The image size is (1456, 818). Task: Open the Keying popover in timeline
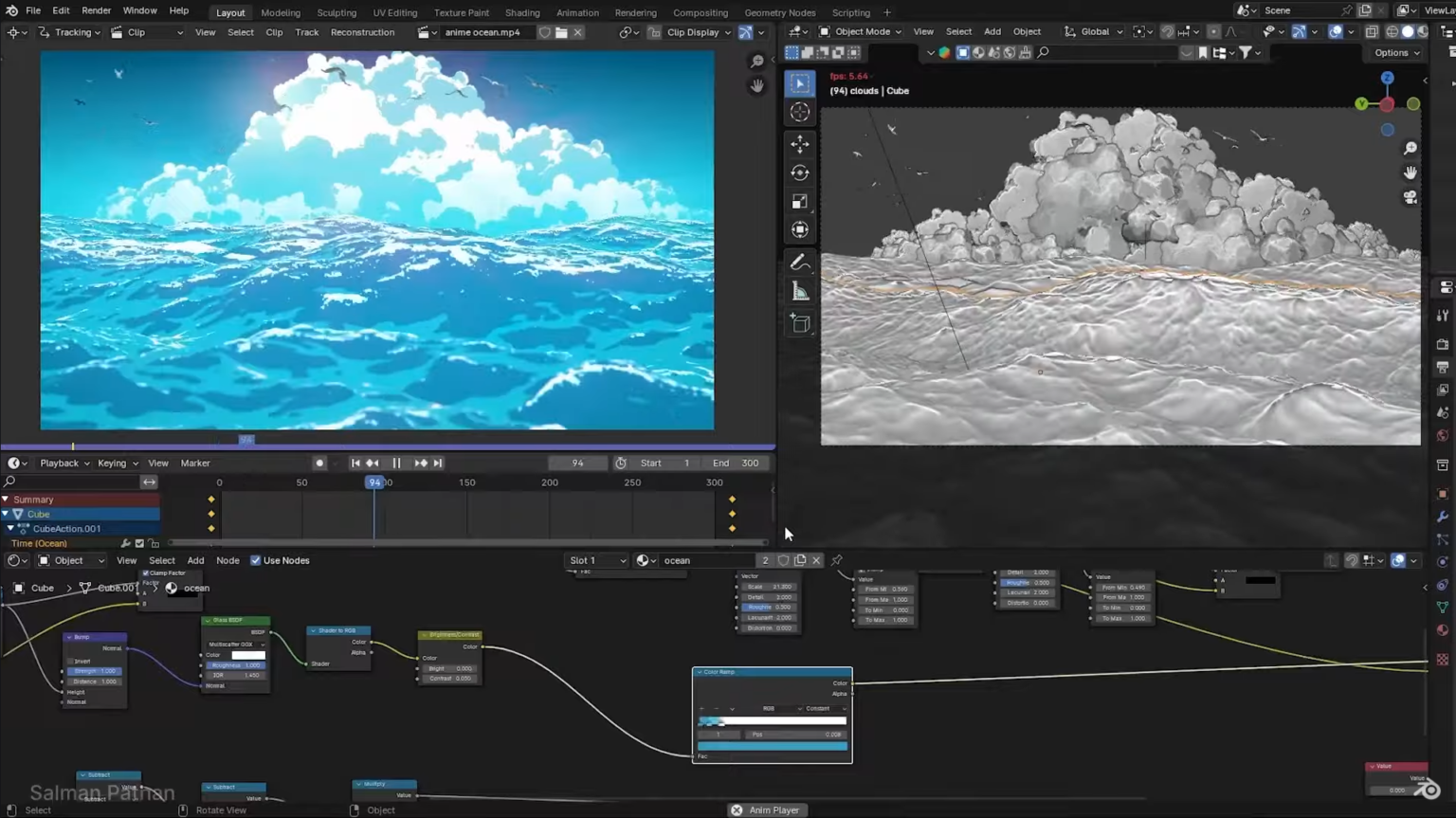click(x=118, y=464)
